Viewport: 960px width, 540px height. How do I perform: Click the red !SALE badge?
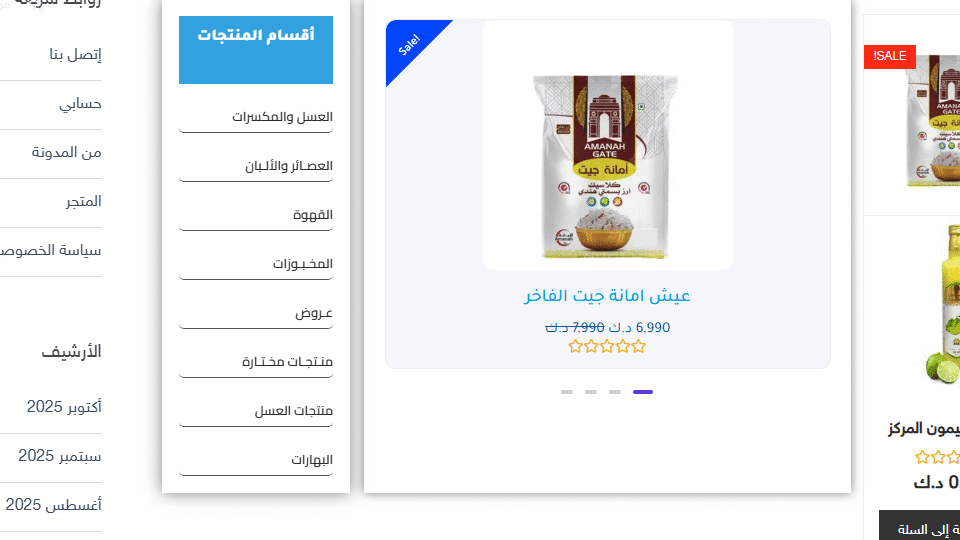890,56
